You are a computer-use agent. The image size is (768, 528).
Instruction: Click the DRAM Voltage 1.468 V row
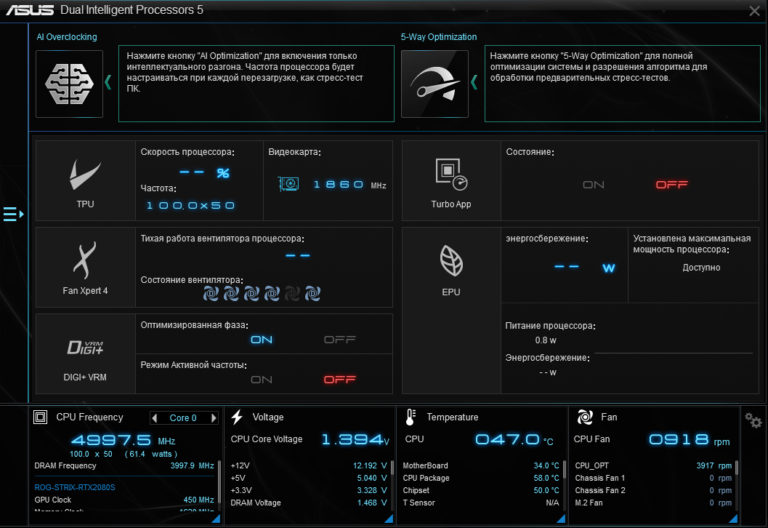pyautogui.click(x=309, y=503)
